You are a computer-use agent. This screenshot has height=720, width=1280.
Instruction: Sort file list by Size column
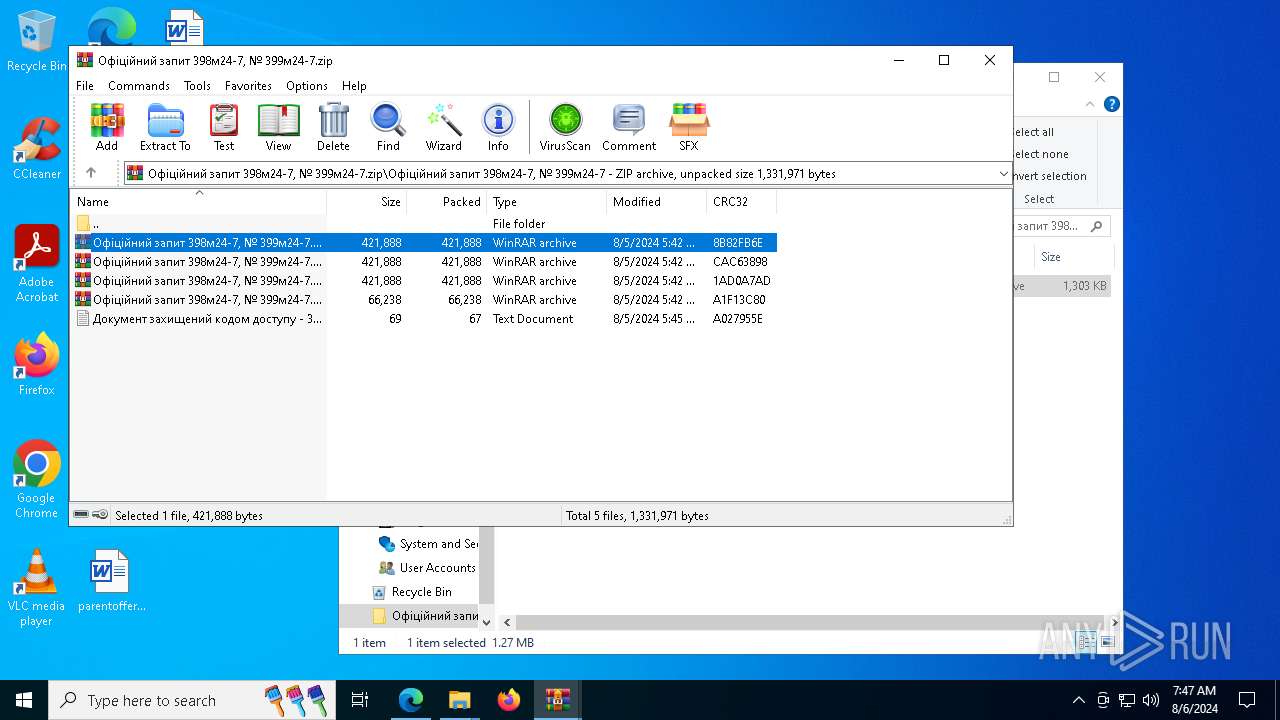tap(366, 202)
